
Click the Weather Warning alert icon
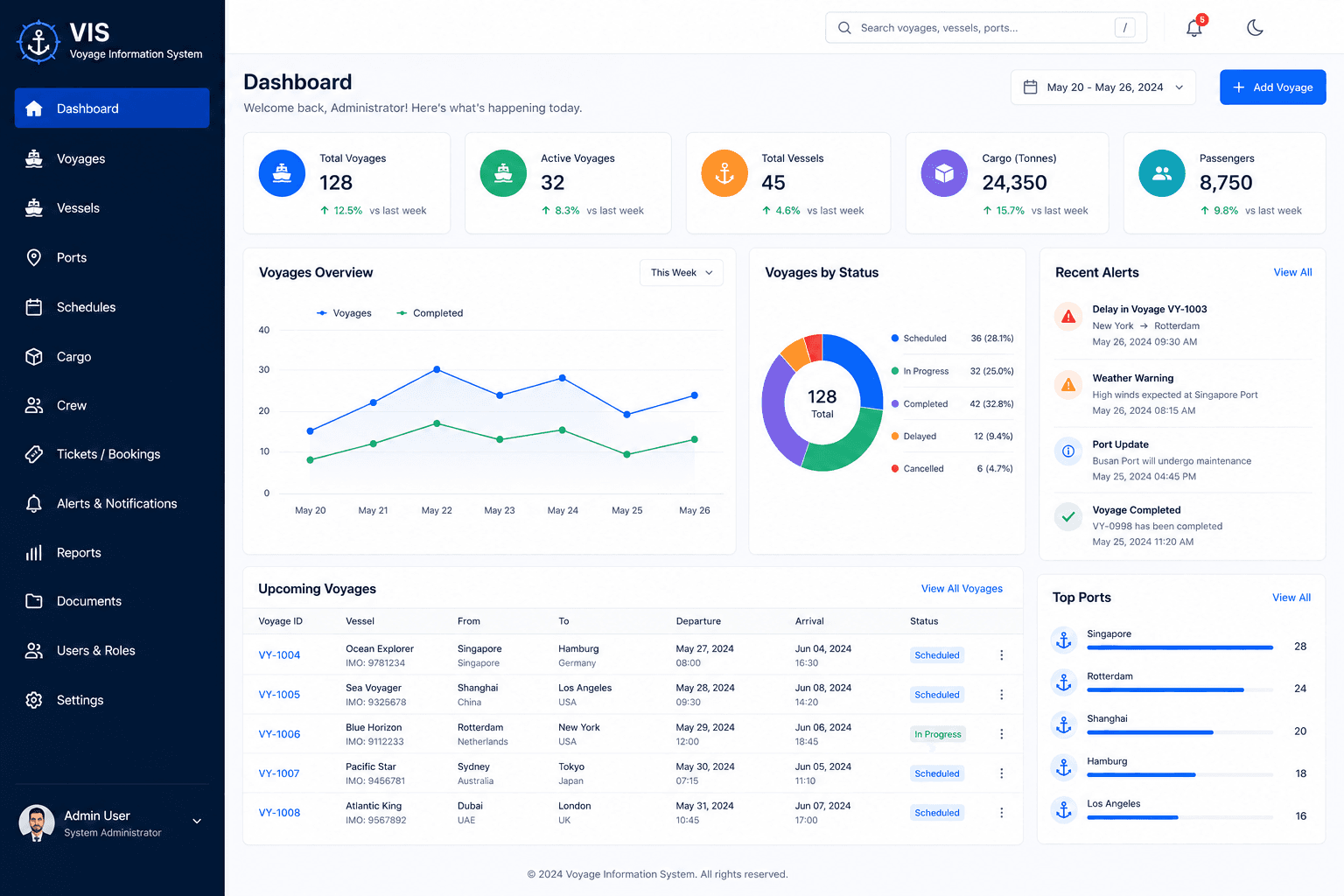click(1068, 384)
